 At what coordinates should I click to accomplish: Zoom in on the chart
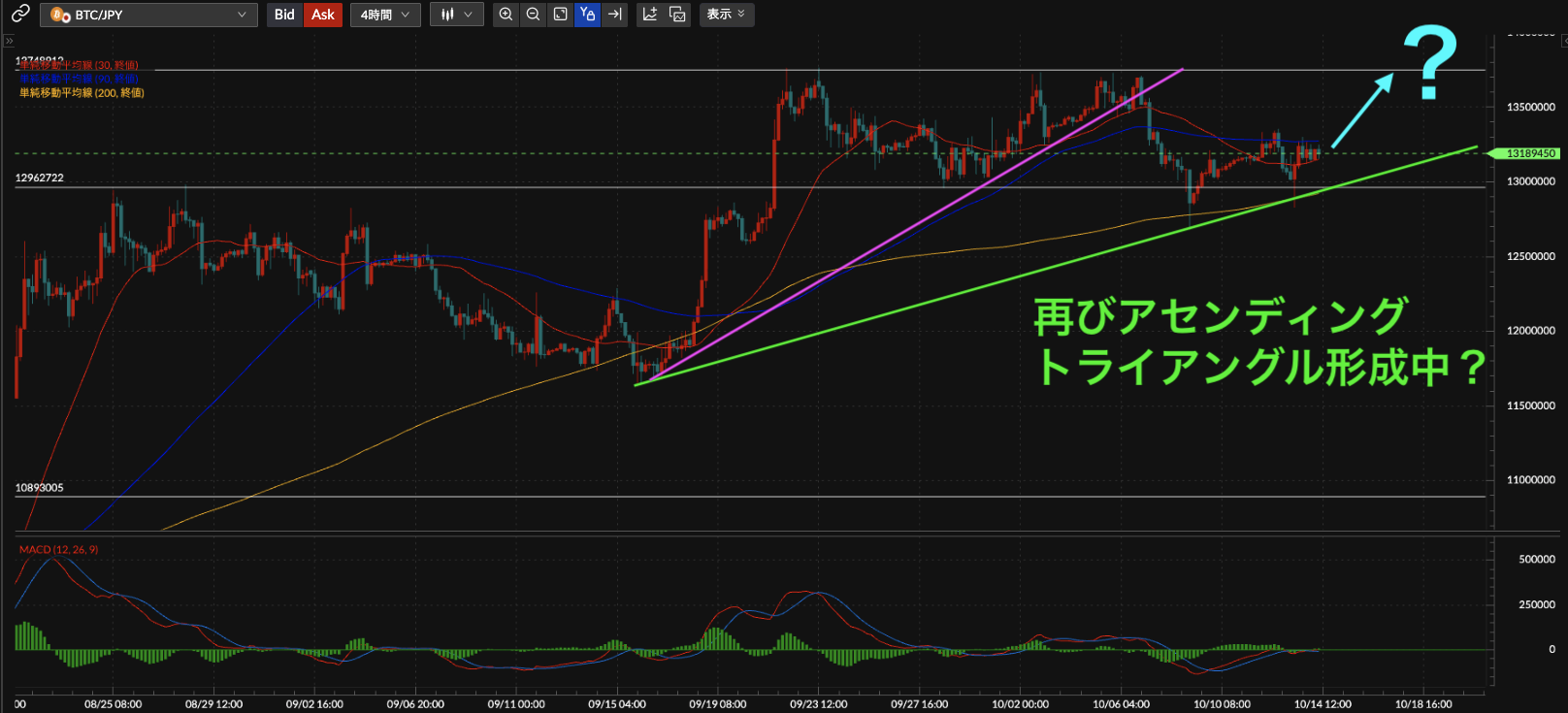(x=506, y=15)
